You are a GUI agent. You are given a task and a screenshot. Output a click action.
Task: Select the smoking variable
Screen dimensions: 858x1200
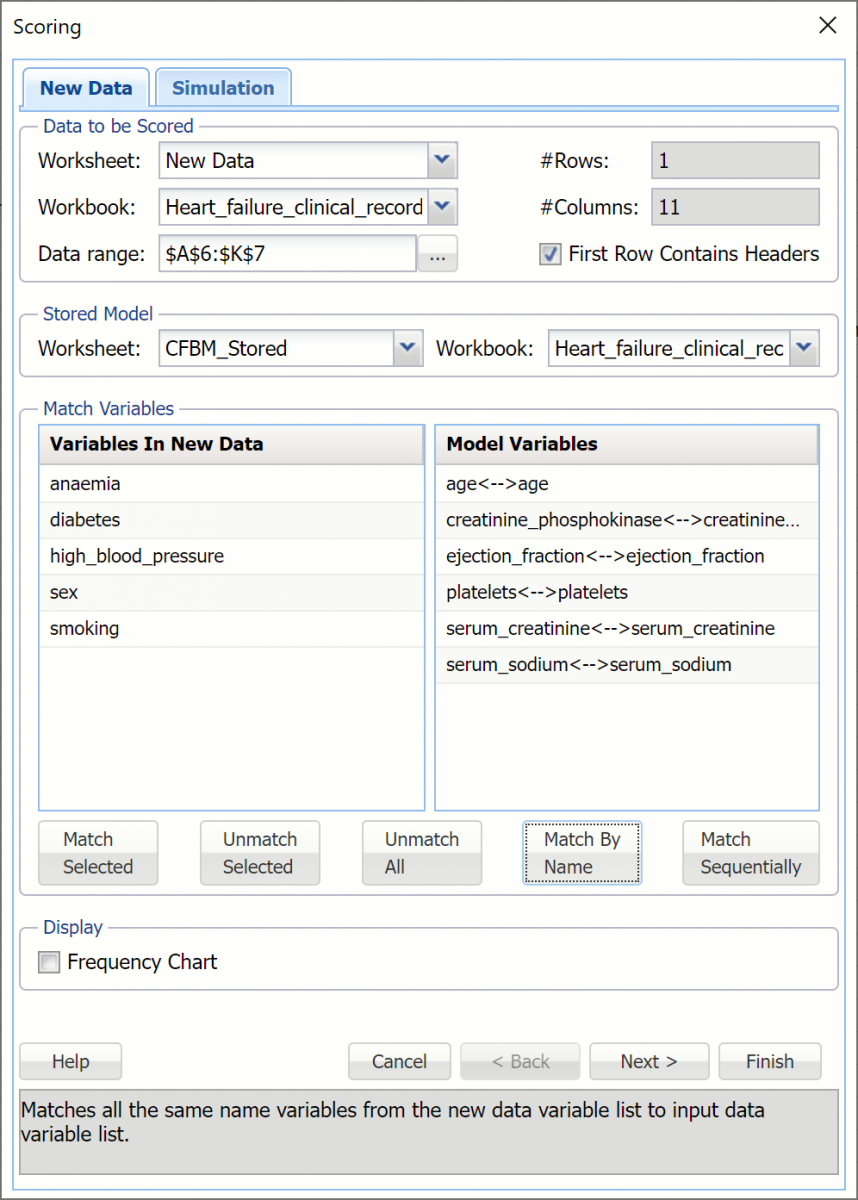[x=85, y=628]
